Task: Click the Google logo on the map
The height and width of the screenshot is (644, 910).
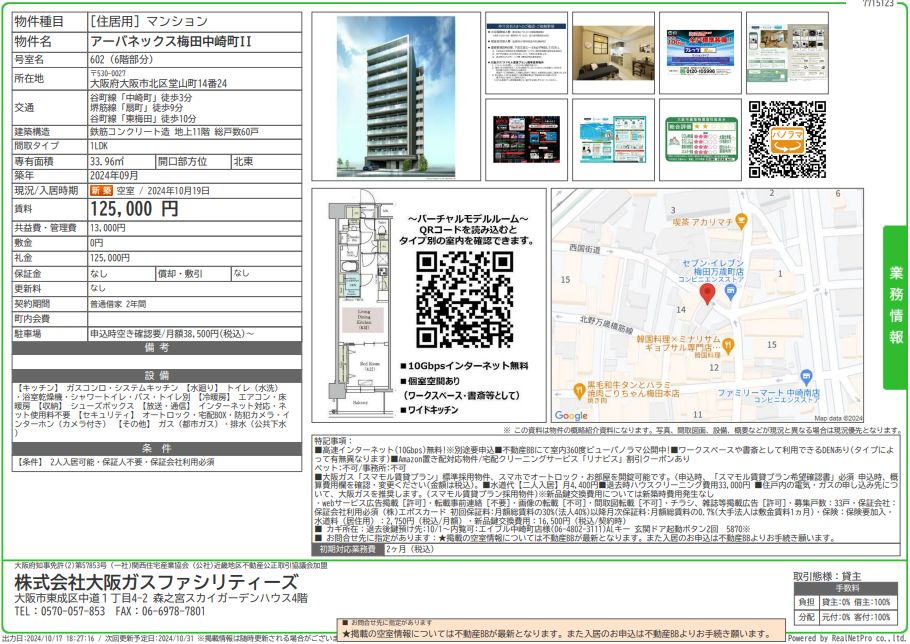Action: (571, 415)
